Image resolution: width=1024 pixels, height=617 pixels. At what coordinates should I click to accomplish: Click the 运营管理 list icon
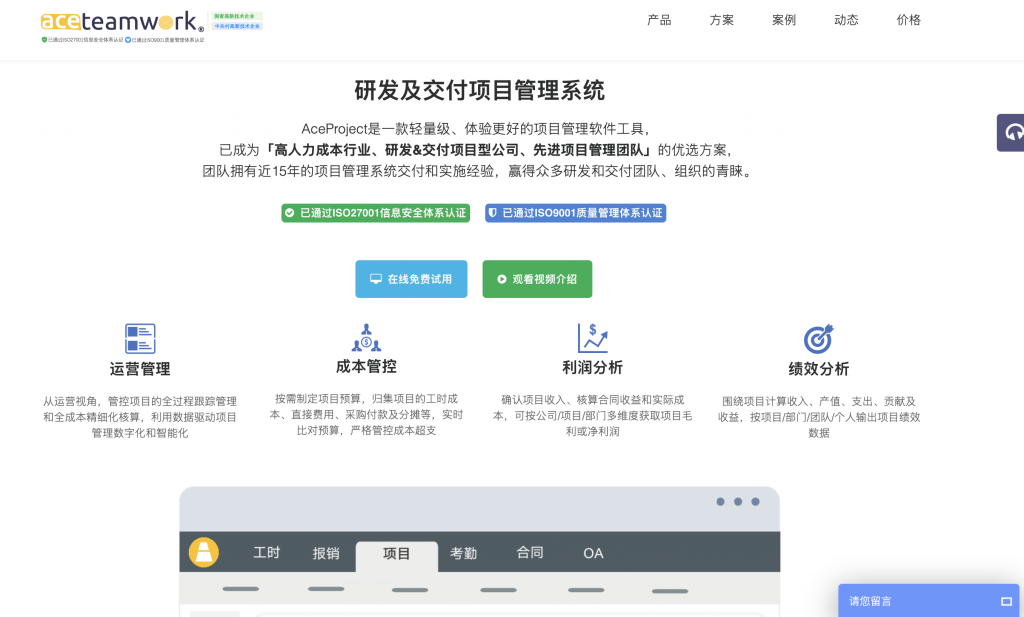[x=140, y=339]
